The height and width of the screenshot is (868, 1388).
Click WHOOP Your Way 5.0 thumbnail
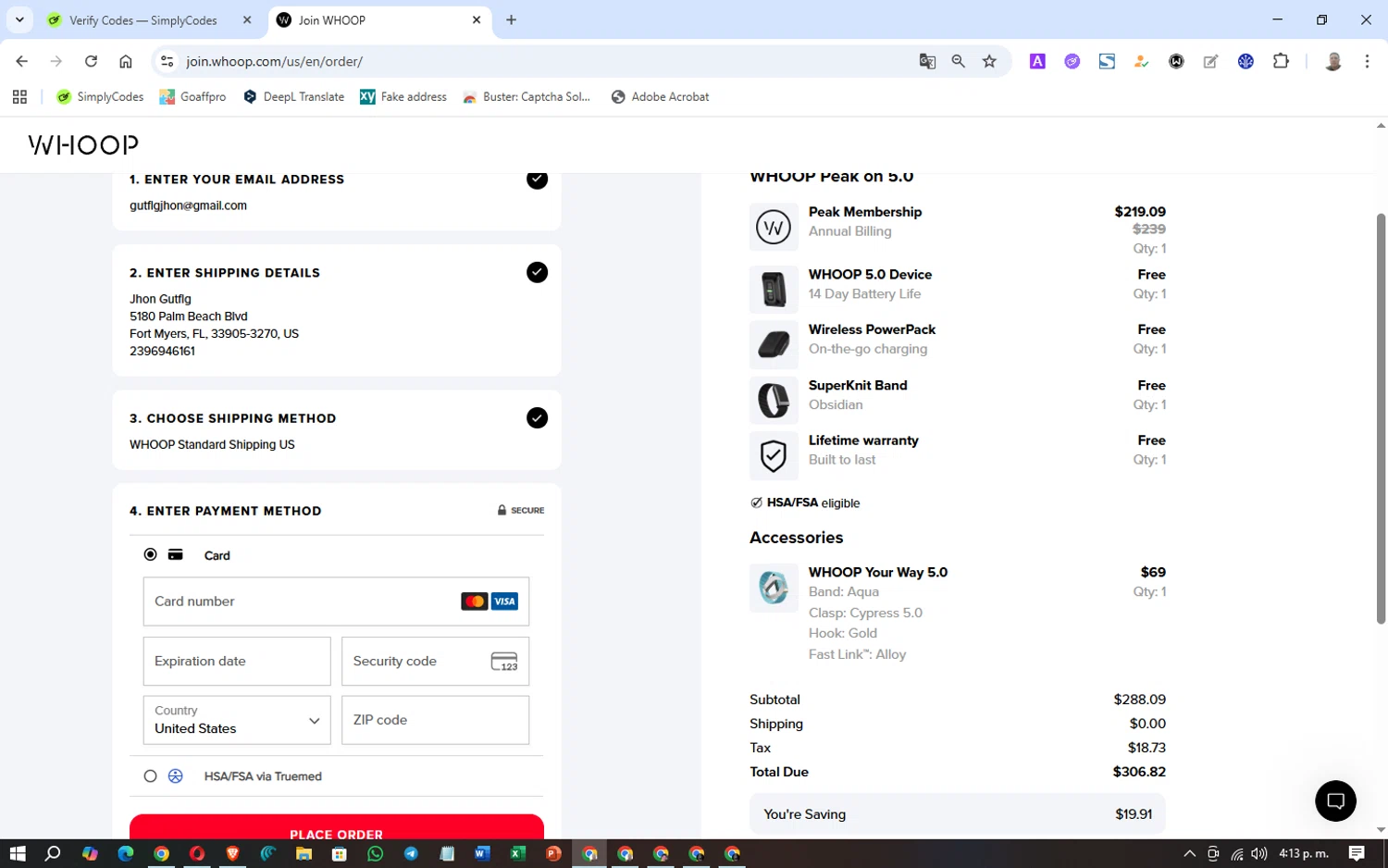774,588
